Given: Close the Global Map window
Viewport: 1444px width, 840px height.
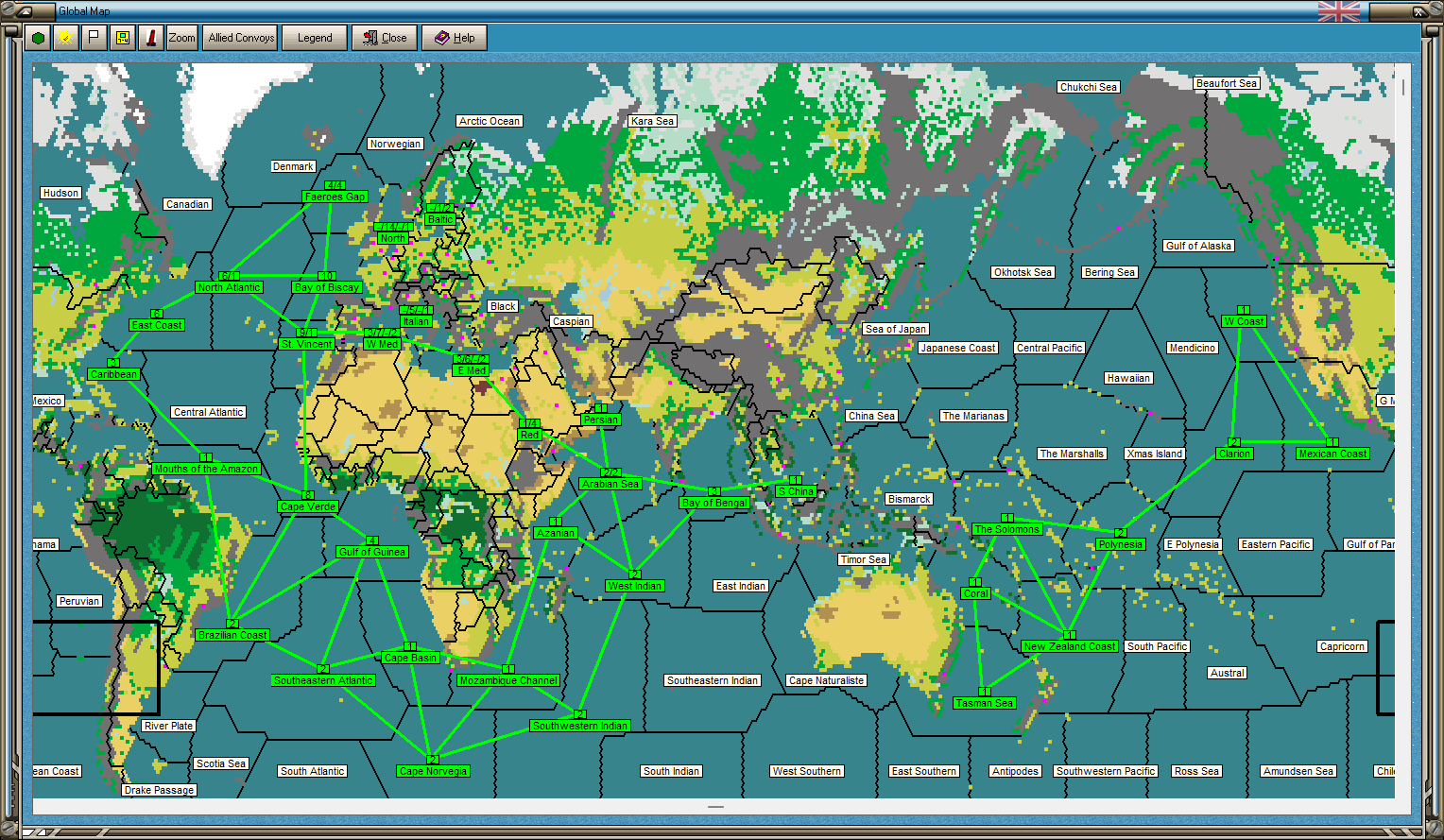Looking at the screenshot, I should (x=385, y=38).
